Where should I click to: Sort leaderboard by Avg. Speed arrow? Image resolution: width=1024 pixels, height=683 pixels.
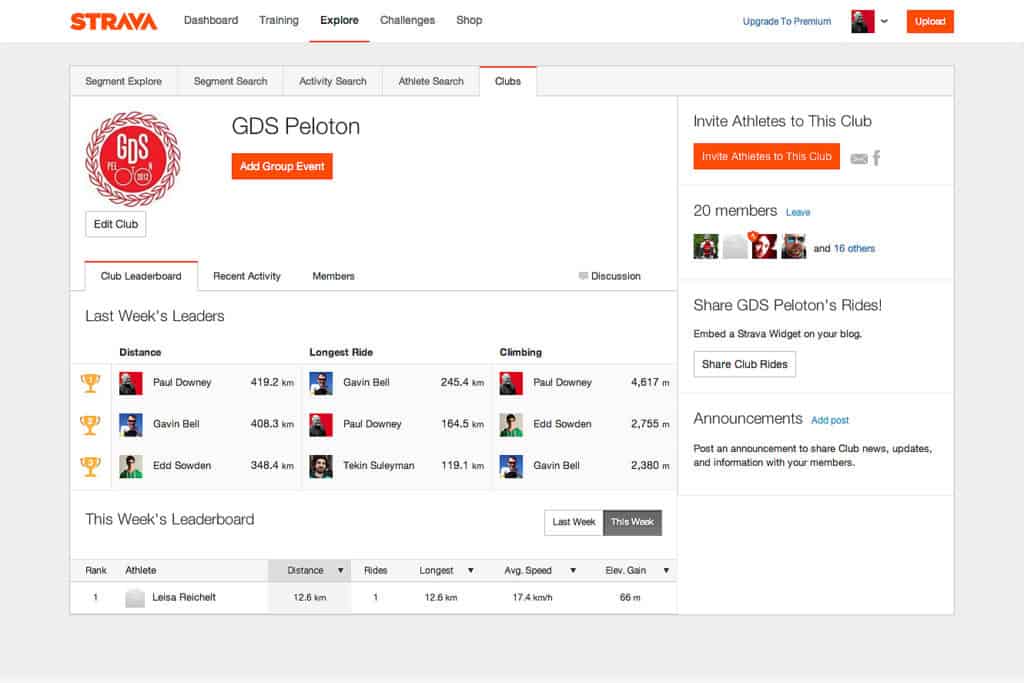tap(573, 571)
